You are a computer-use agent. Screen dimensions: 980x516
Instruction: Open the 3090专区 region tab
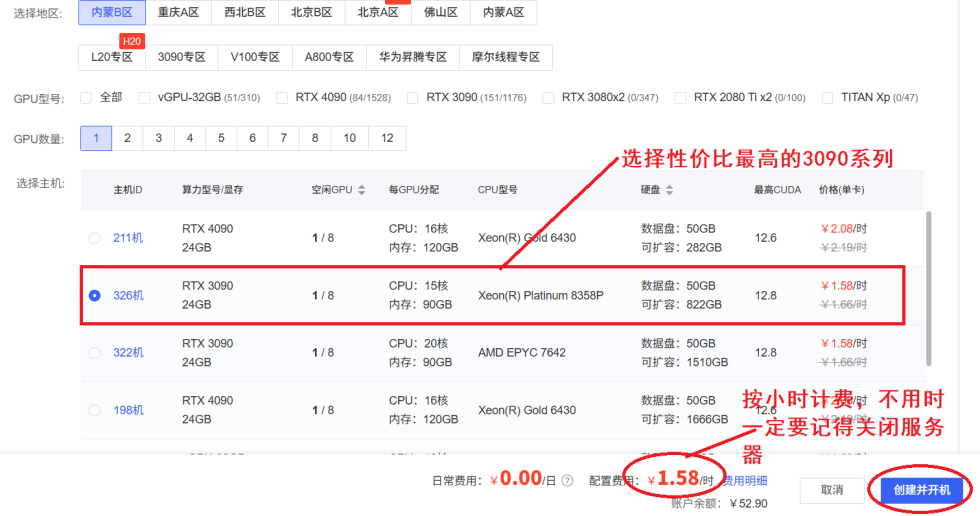(181, 57)
